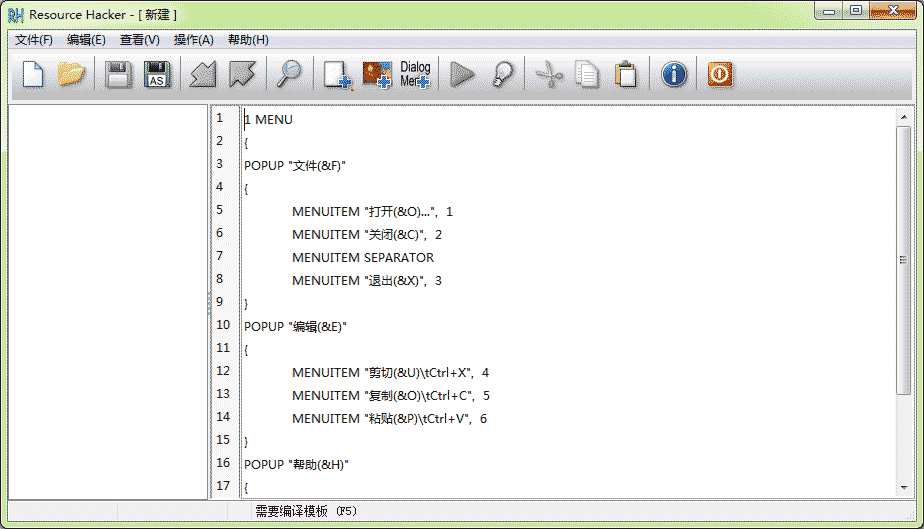Click the MENUITEM "关闭(&C)" line
This screenshot has width=924, height=529.
click(367, 235)
